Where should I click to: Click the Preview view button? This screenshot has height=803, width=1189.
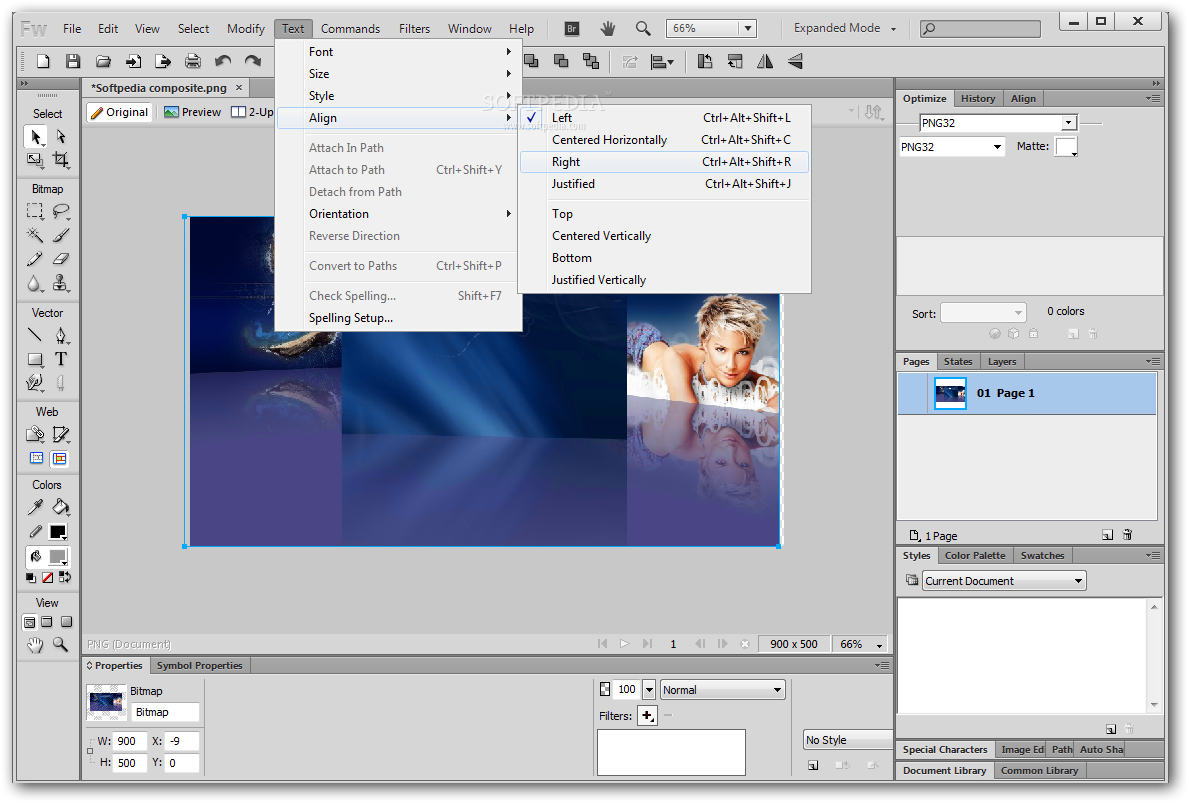point(193,112)
